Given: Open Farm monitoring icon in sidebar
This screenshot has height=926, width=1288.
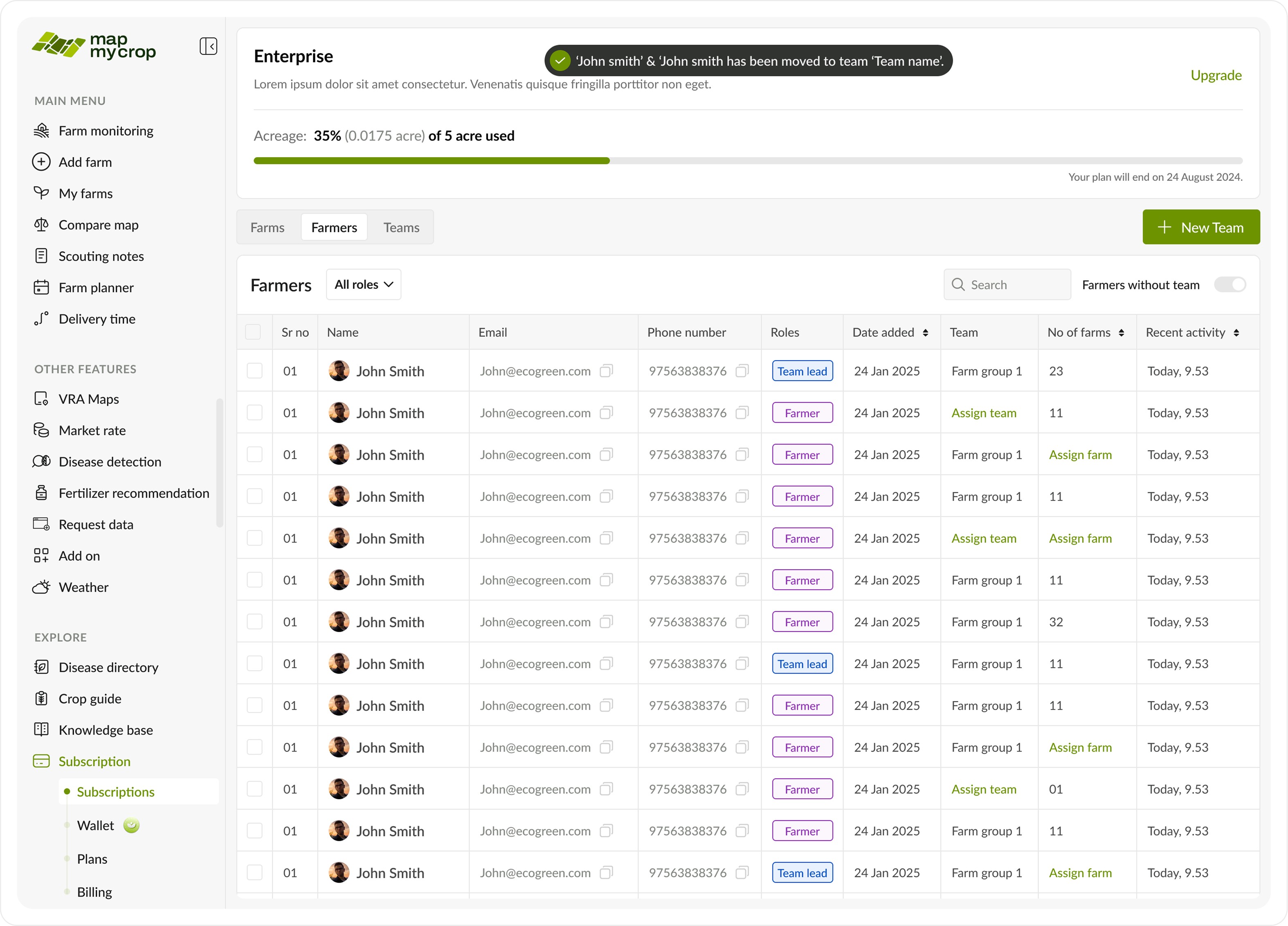Looking at the screenshot, I should tap(41, 131).
